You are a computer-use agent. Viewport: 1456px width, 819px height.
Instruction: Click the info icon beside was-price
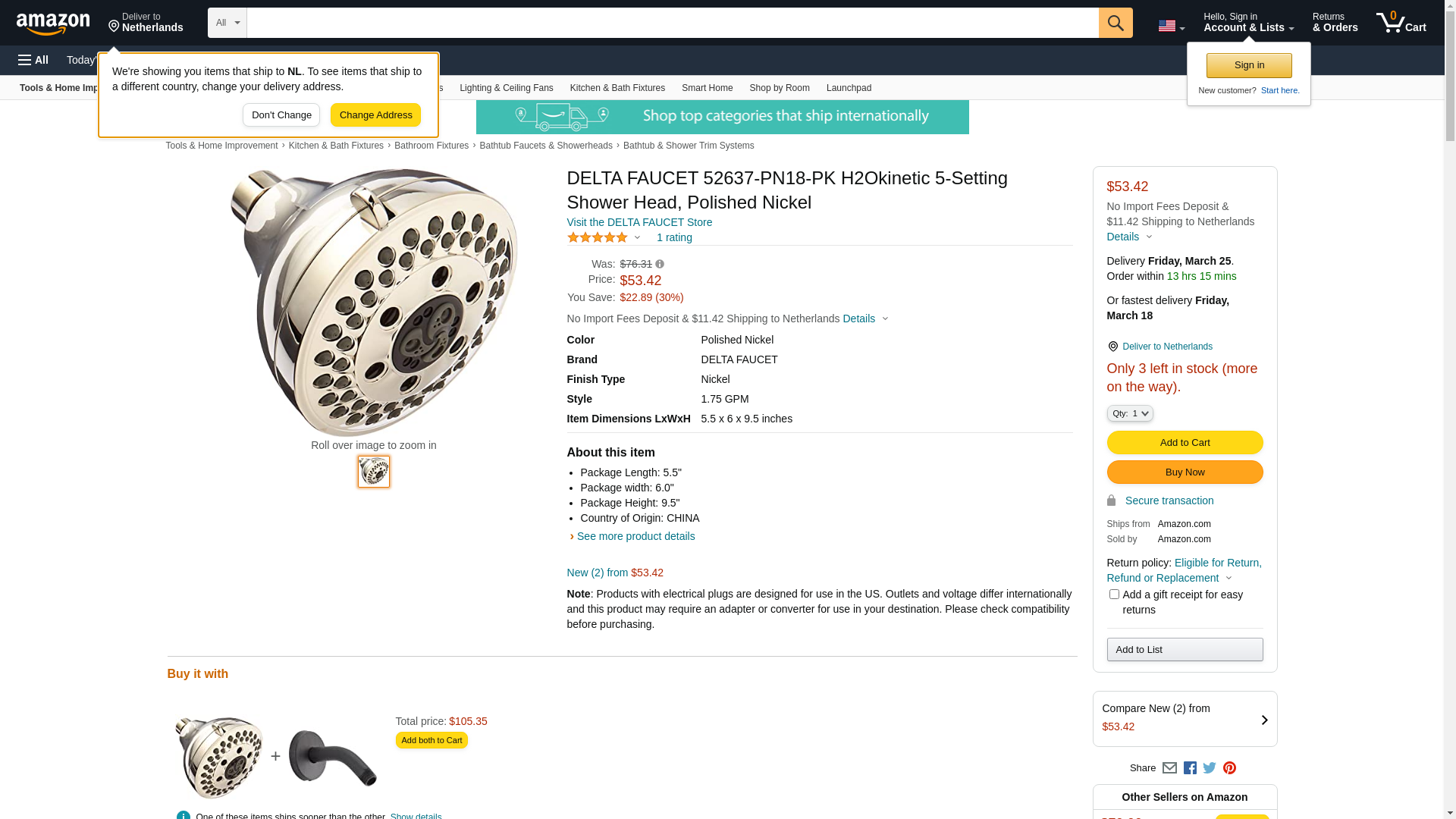[660, 265]
